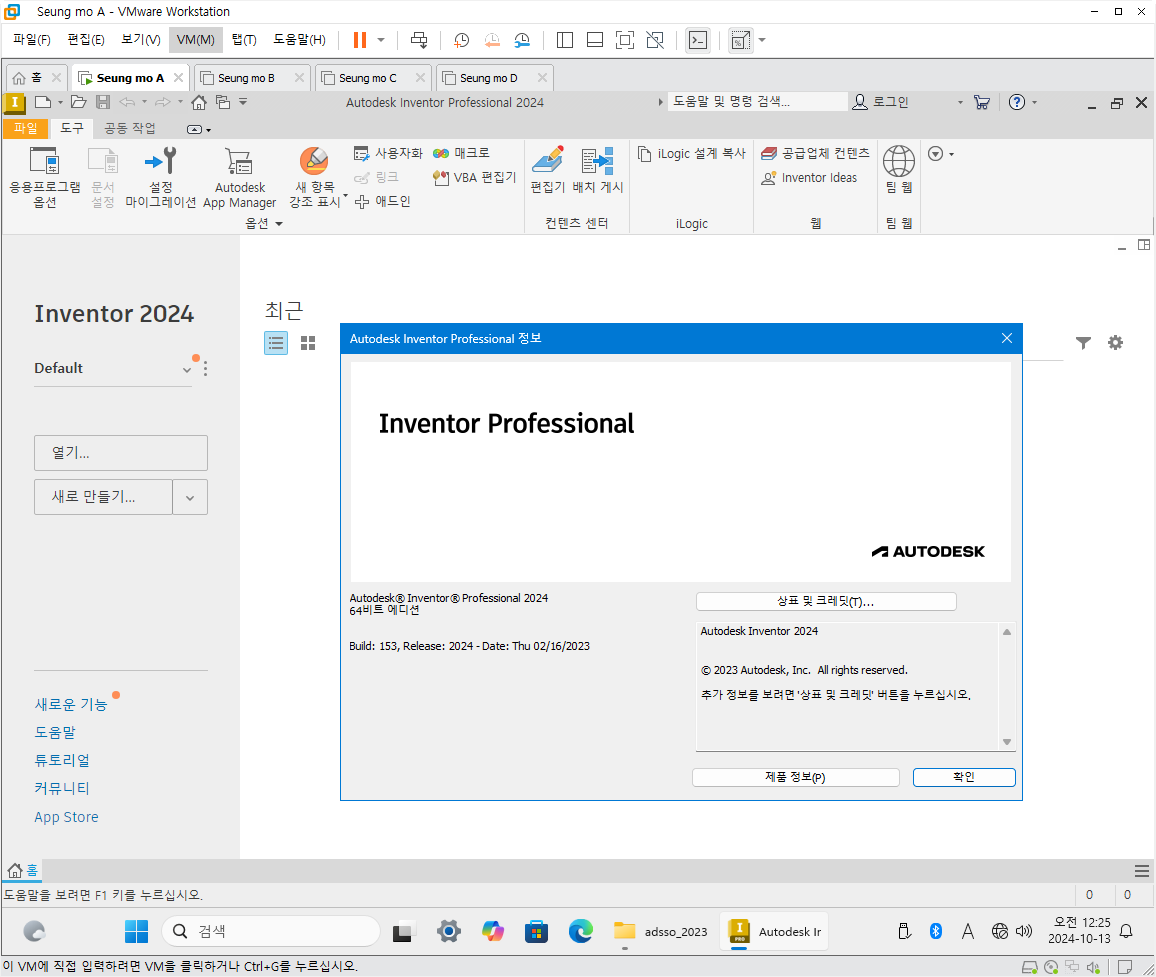Open What's New (새로운 기능) link

[x=71, y=704]
